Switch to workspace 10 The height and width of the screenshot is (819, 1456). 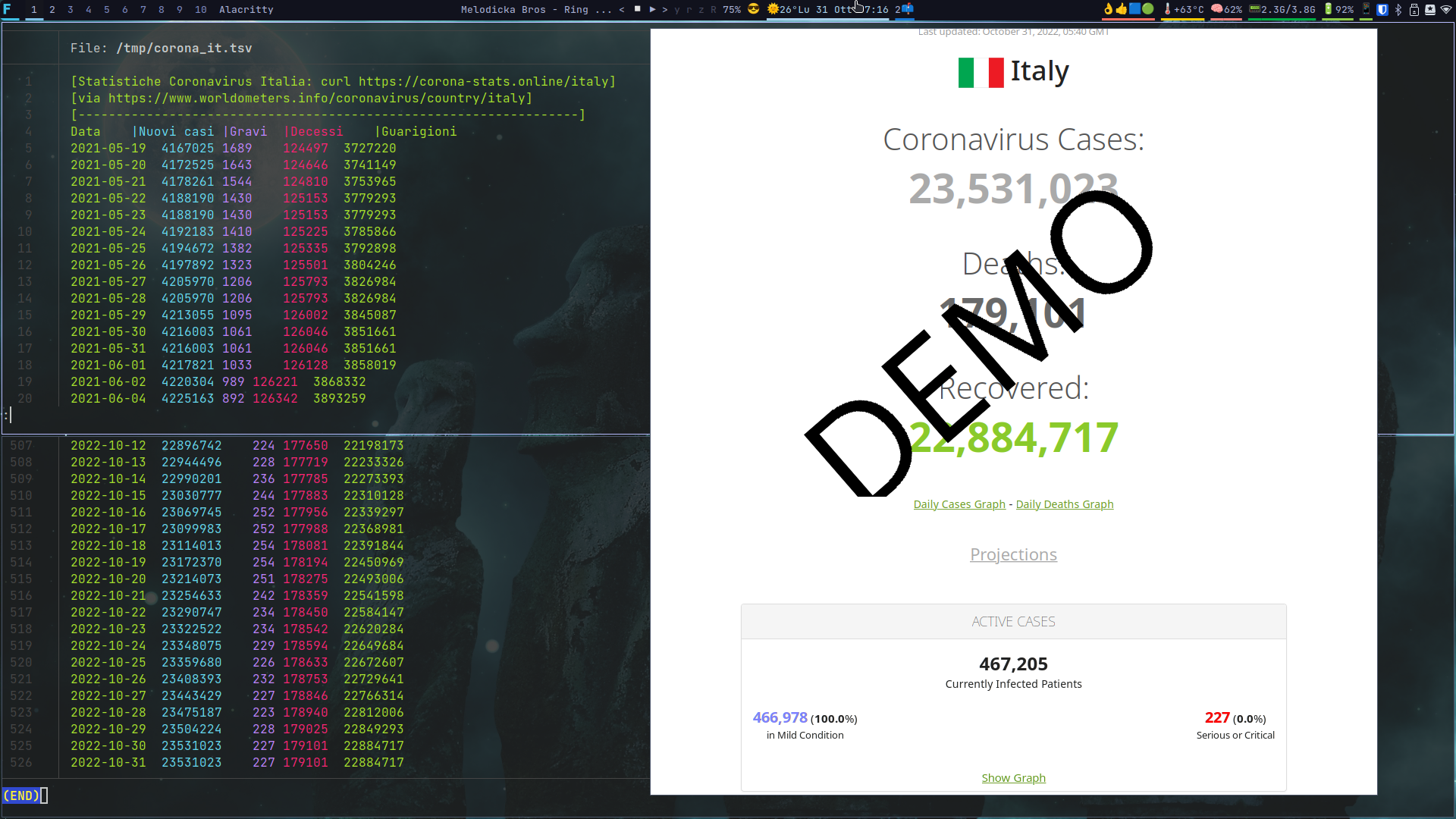pos(200,10)
